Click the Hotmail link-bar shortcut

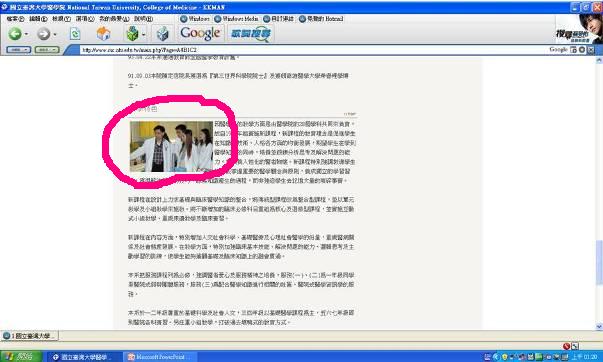(321, 18)
